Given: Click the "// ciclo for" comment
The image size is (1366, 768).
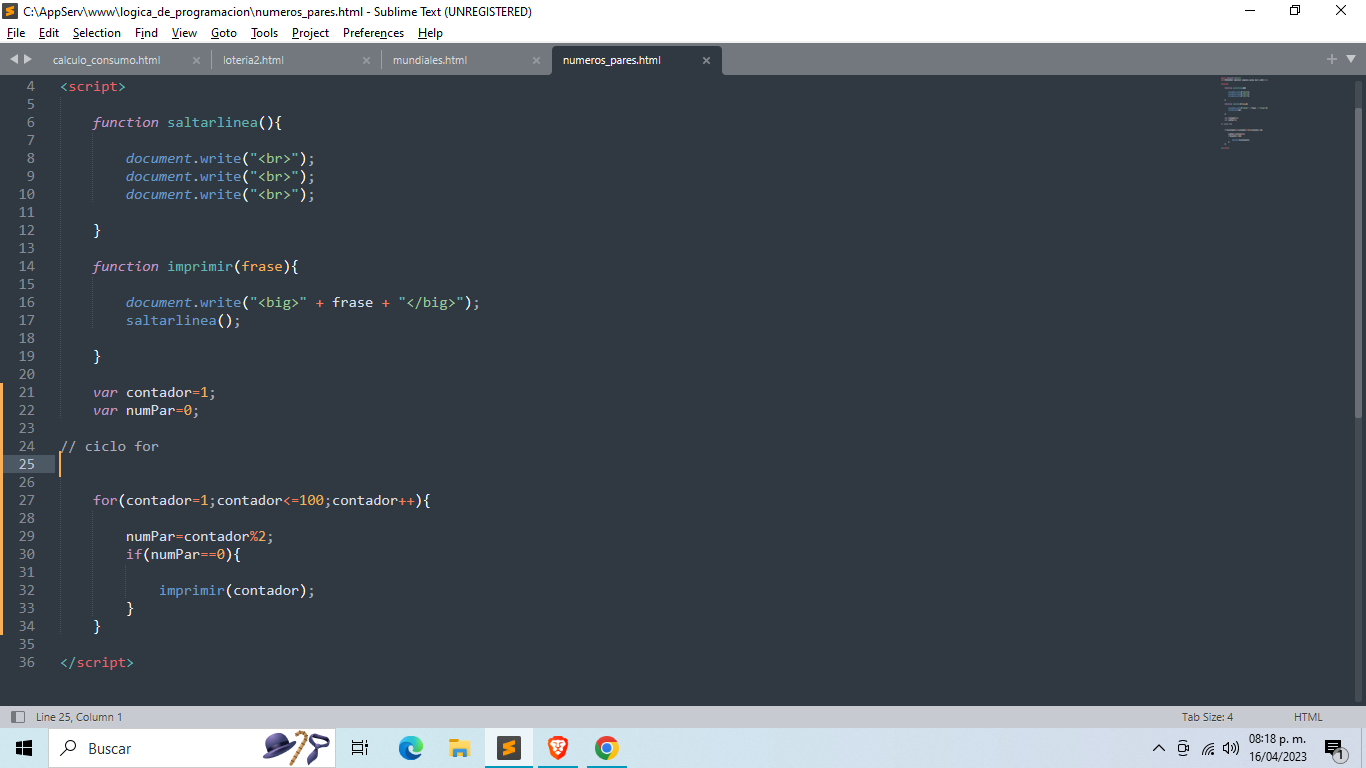Looking at the screenshot, I should point(109,446).
